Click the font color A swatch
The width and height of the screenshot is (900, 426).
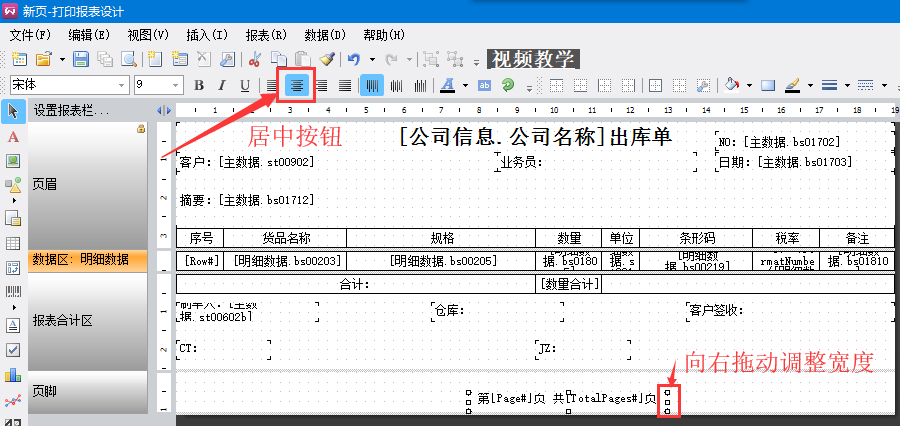pos(448,85)
